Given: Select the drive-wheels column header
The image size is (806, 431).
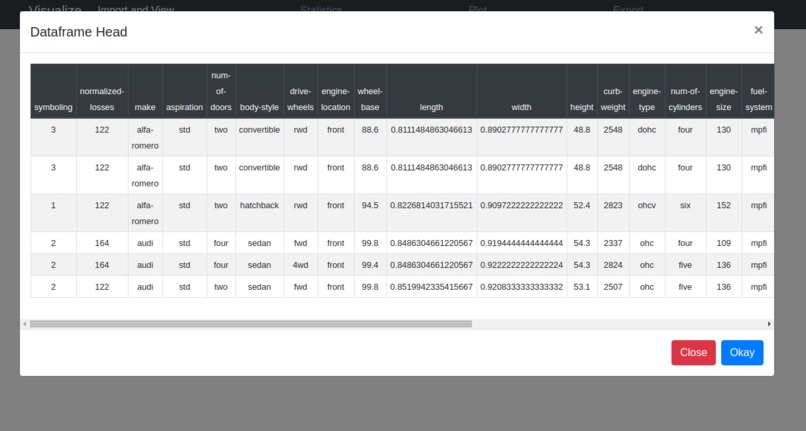Looking at the screenshot, I should click(301, 92).
